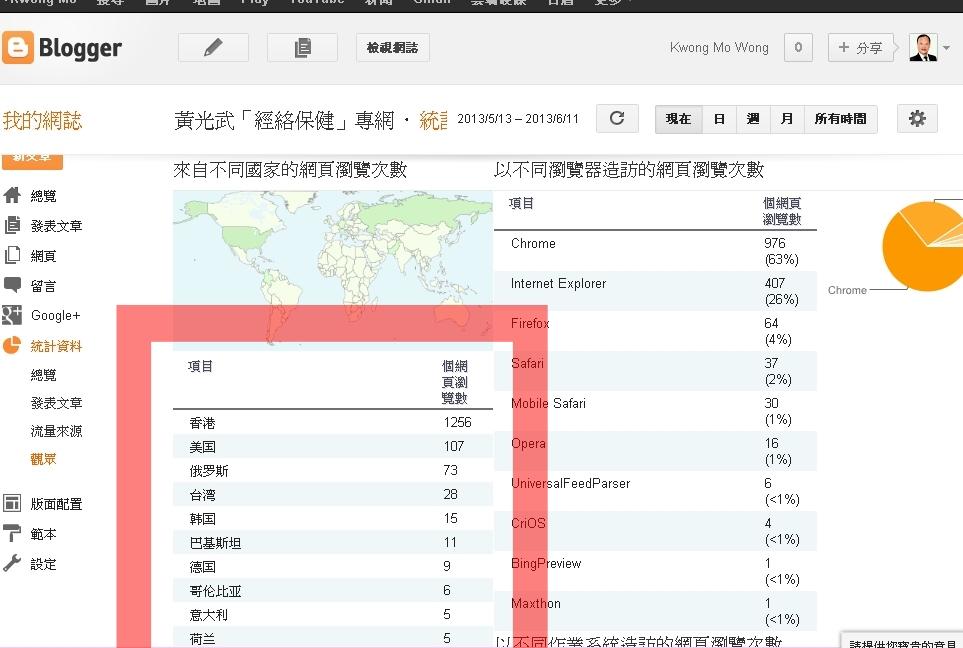Open account dropdown arrow beside profile photo

(946, 48)
